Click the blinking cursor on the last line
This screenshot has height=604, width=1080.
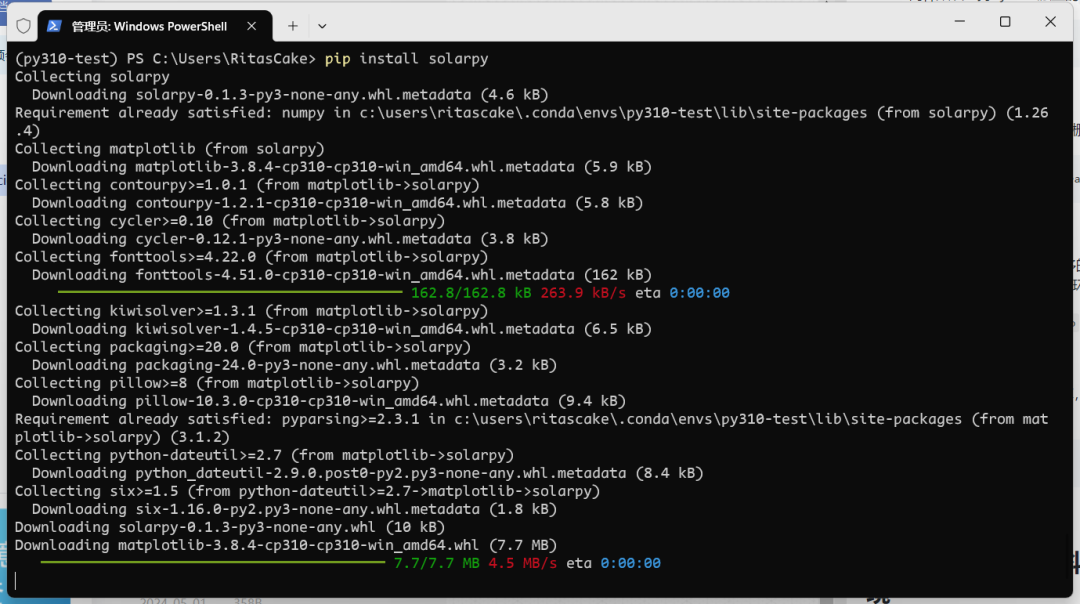coord(17,581)
